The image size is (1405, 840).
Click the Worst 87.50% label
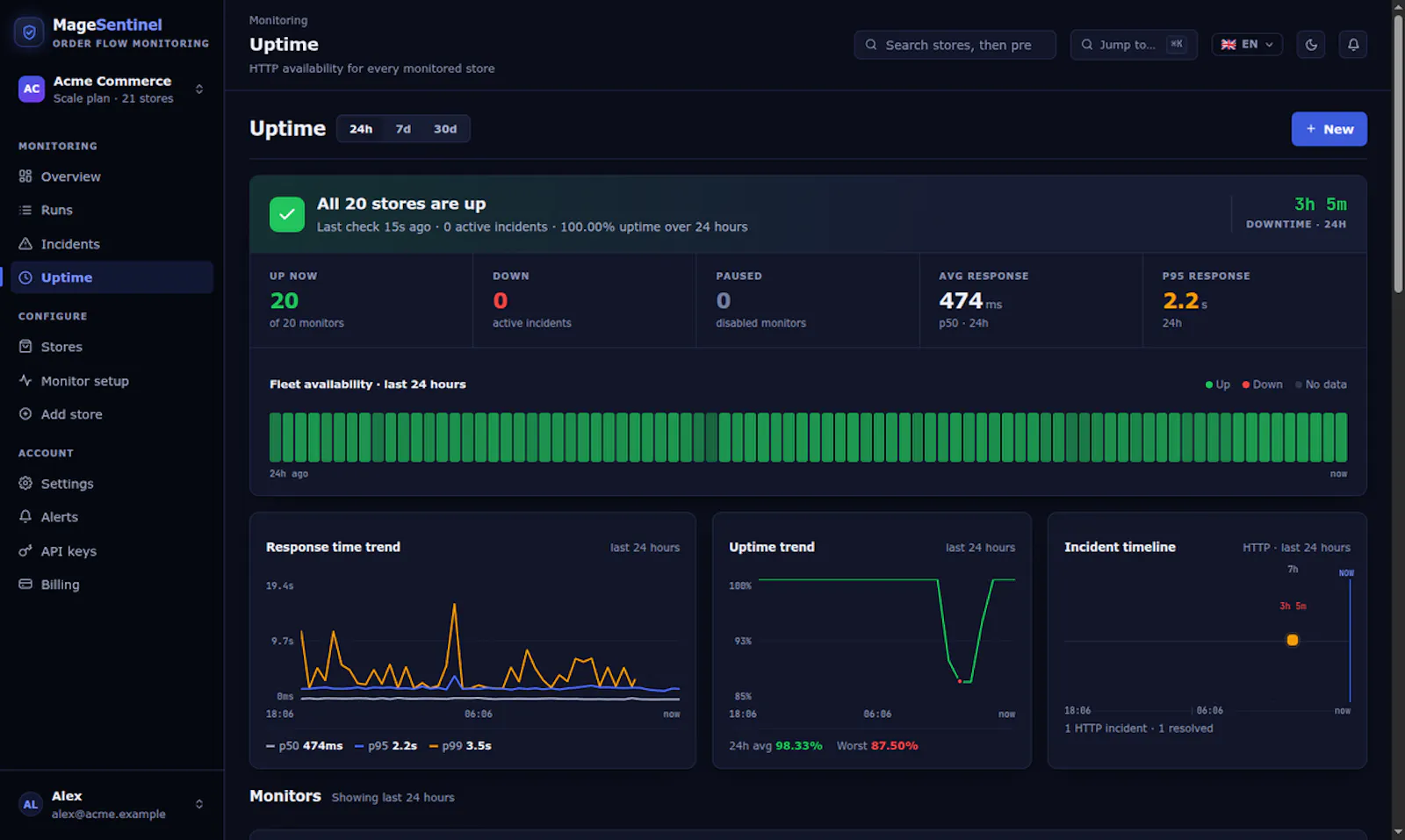point(877,745)
